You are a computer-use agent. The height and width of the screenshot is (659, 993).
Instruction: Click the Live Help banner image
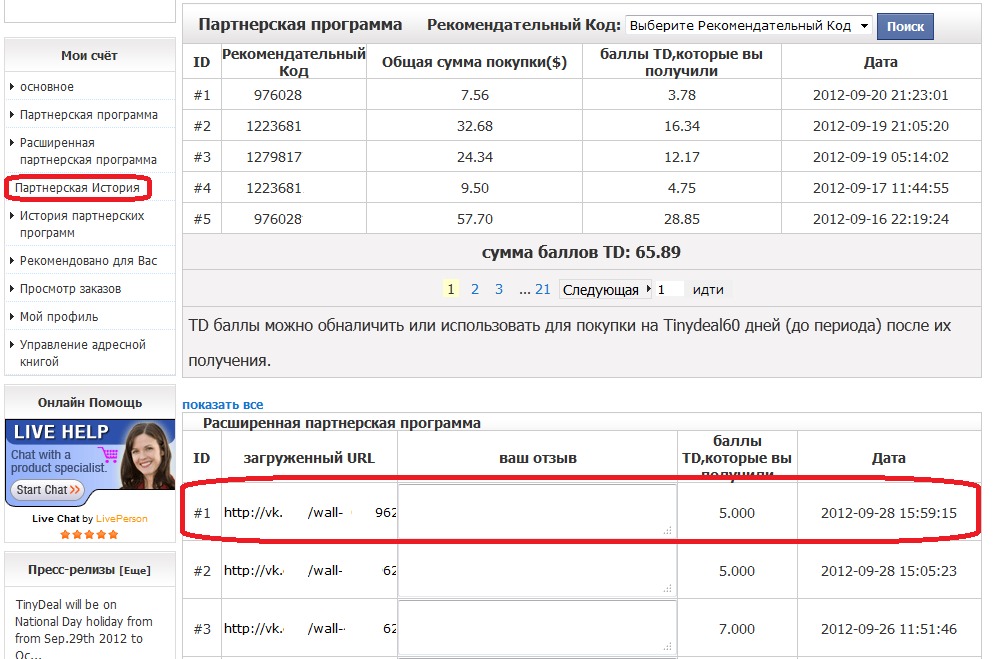90,463
